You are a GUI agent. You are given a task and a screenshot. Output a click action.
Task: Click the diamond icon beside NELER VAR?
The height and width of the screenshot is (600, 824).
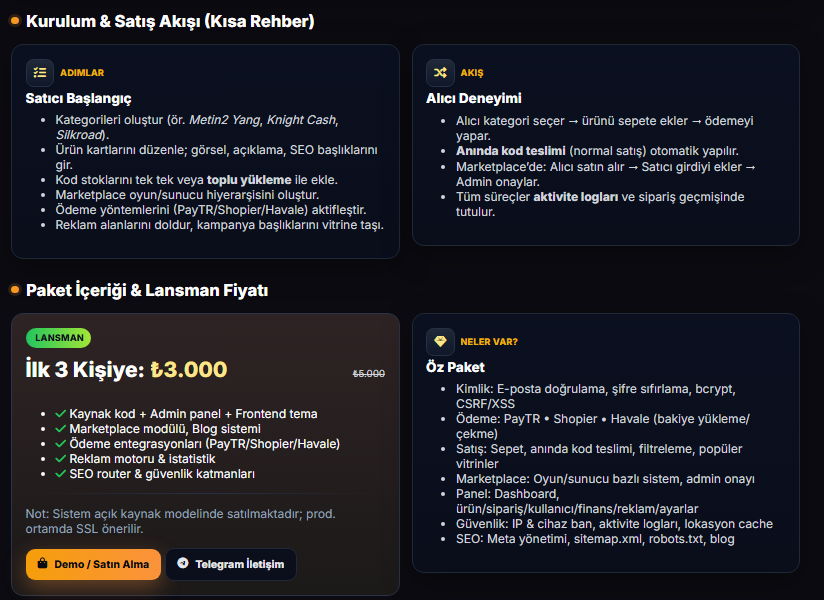pos(440,341)
